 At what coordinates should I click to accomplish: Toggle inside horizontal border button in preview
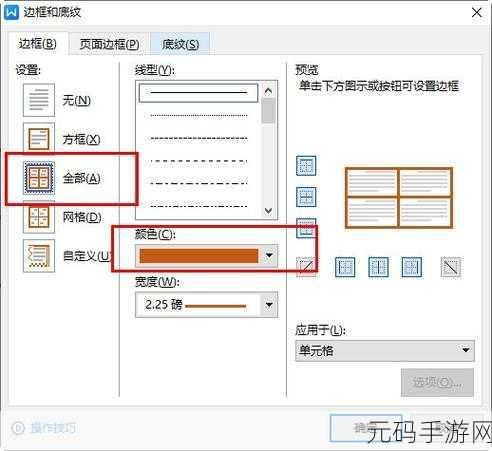click(306, 197)
